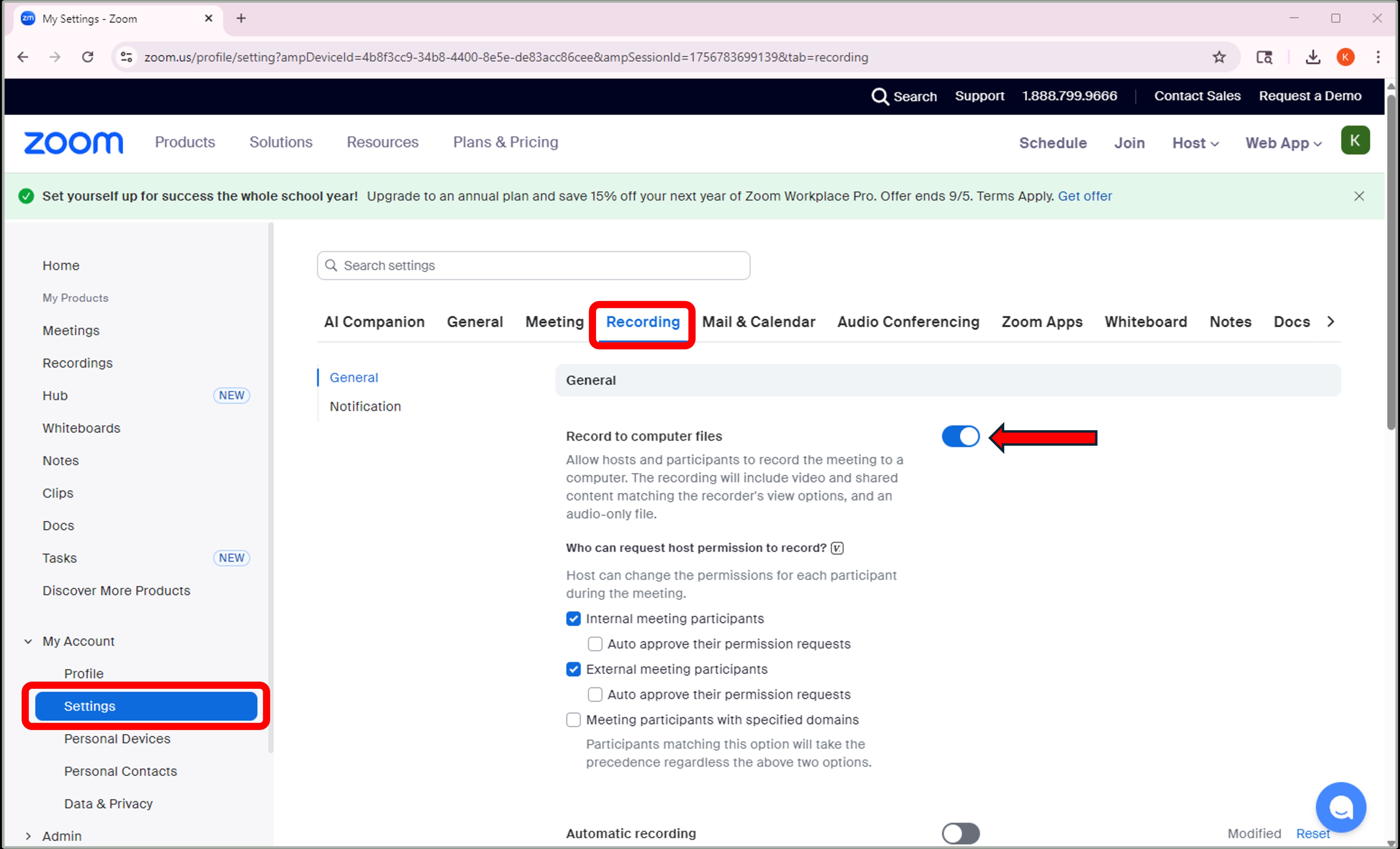Viewport: 1400px width, 849px height.
Task: Click the verified info icon beside record permission
Action: click(837, 548)
